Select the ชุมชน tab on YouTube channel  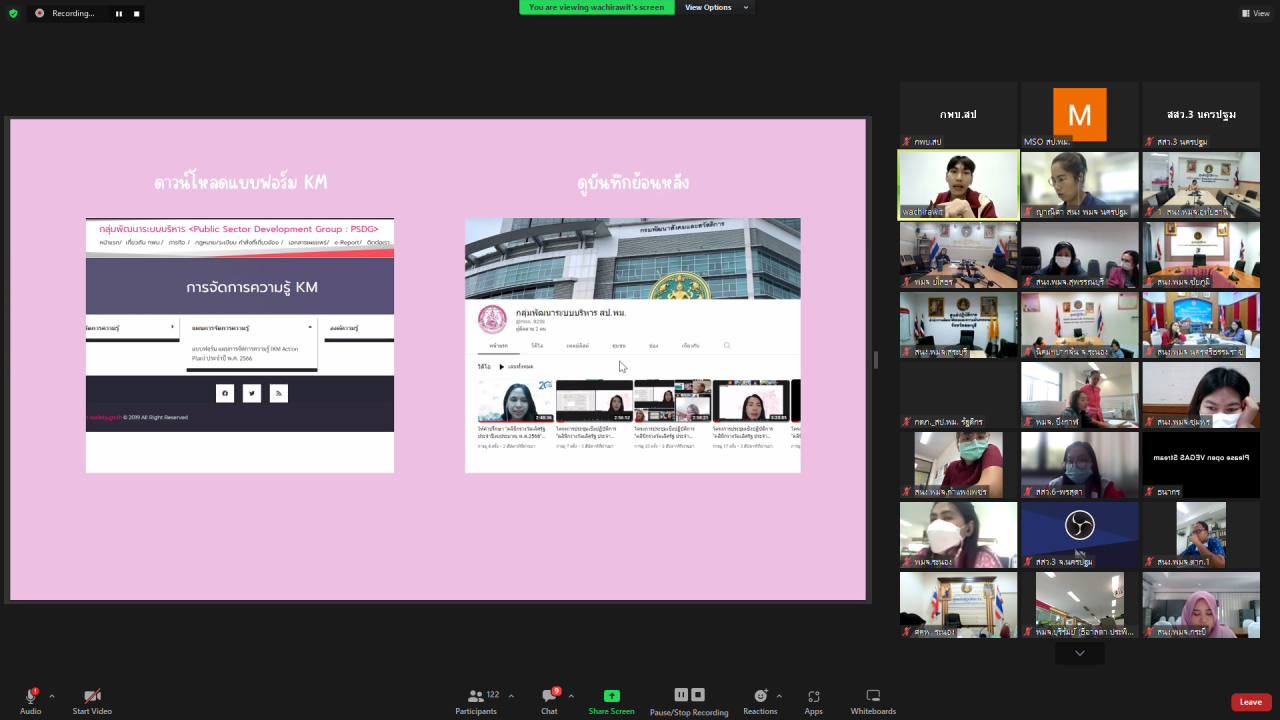pyautogui.click(x=619, y=346)
